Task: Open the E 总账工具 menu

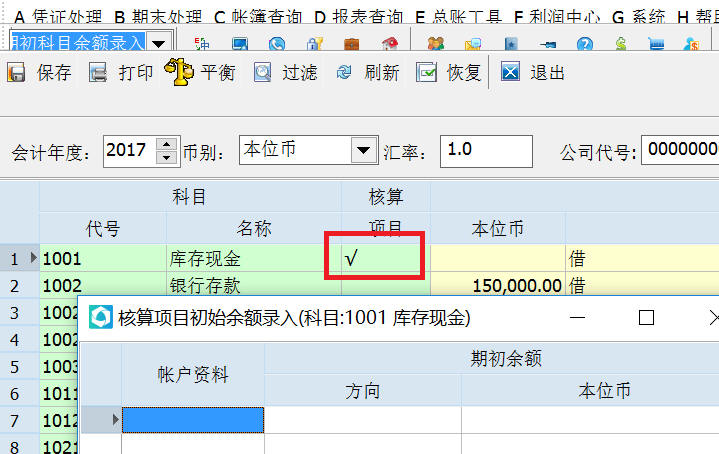Action: pos(458,17)
